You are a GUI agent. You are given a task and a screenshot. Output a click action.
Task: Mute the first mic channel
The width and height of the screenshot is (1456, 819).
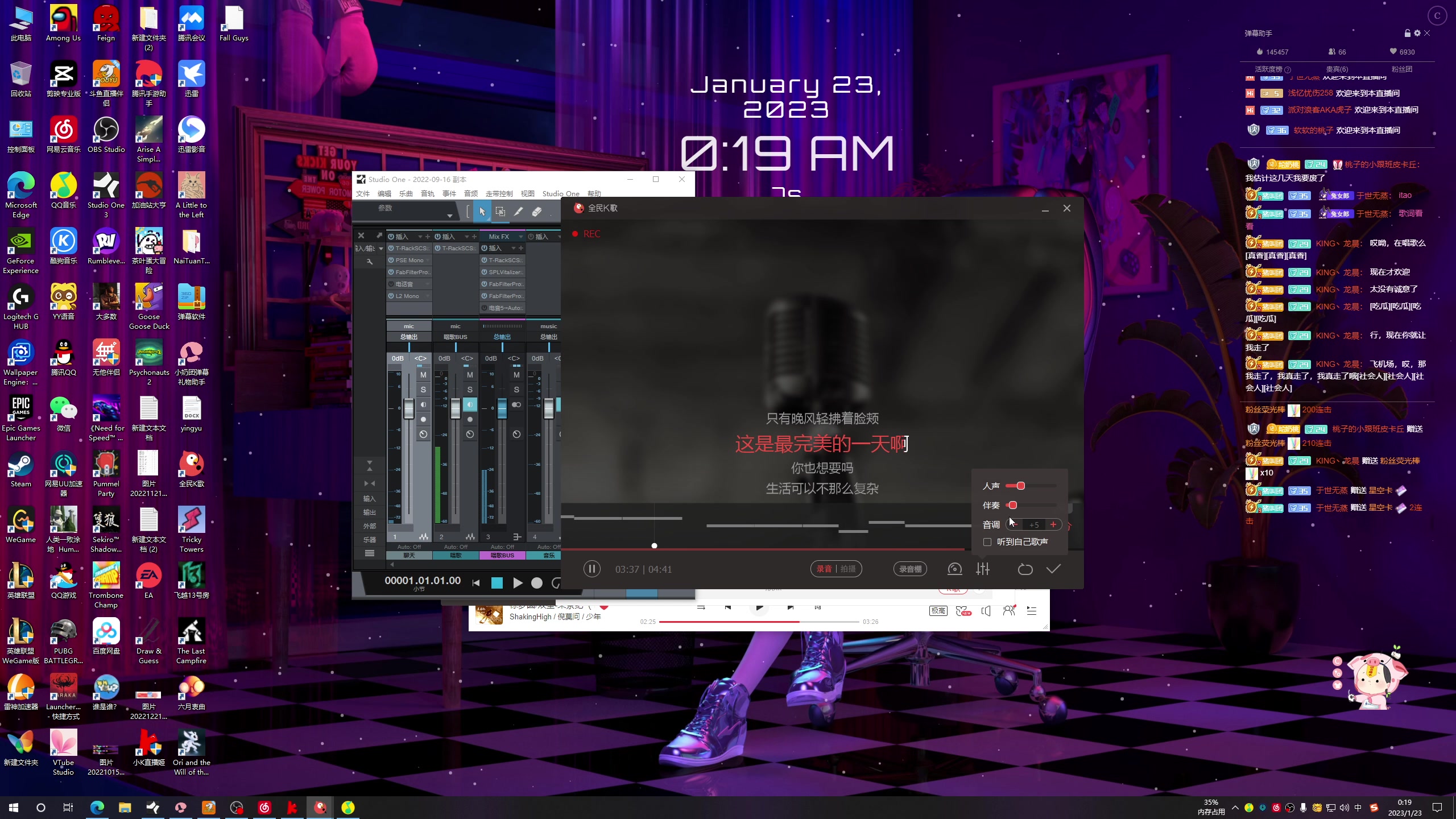(x=423, y=375)
